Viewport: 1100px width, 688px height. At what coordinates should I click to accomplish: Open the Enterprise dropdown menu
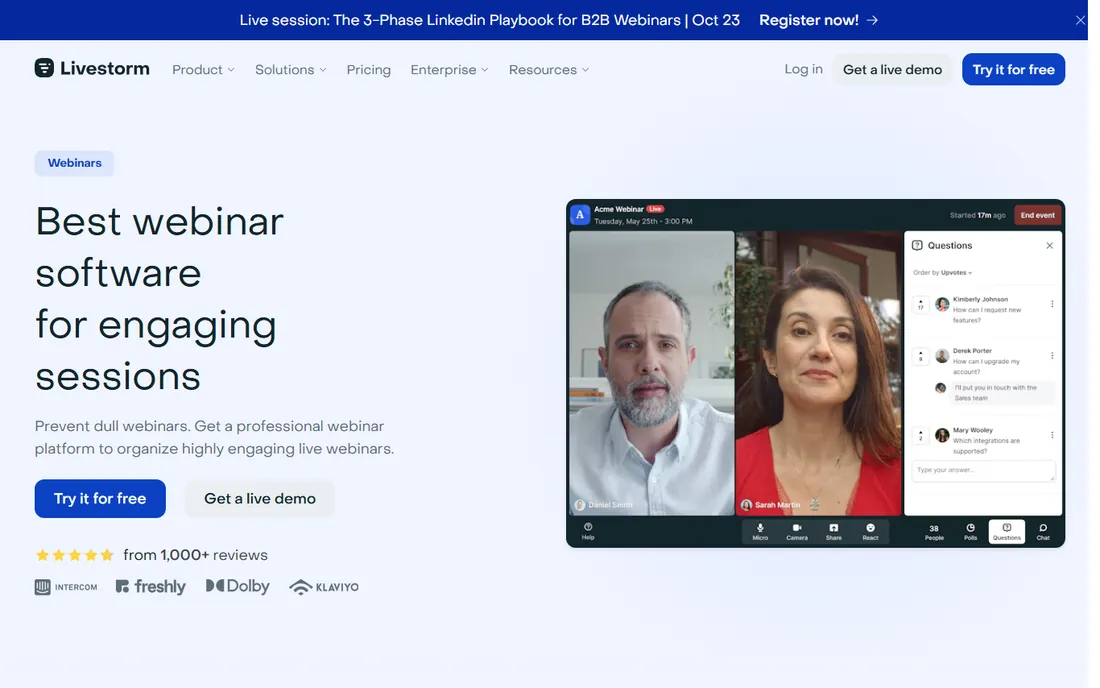(x=450, y=69)
